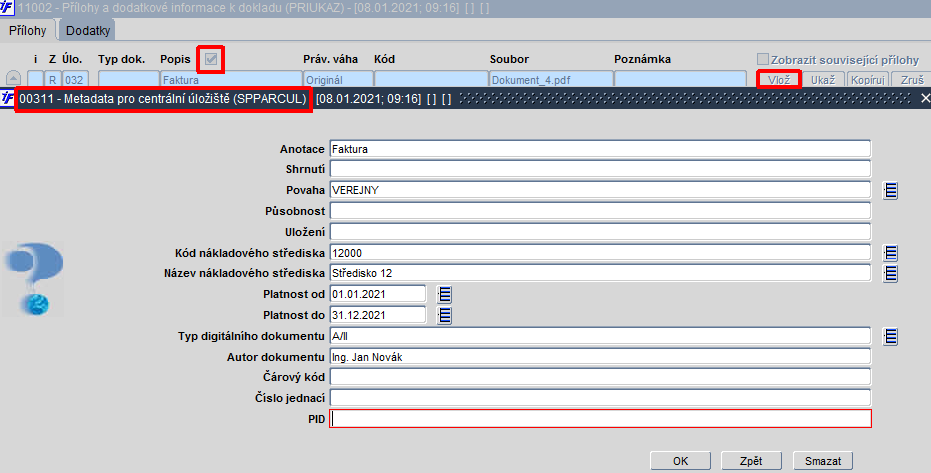Enable Zobrazit související přílohy checkbox
Viewport: 931px width, 473px height.
(x=762, y=59)
